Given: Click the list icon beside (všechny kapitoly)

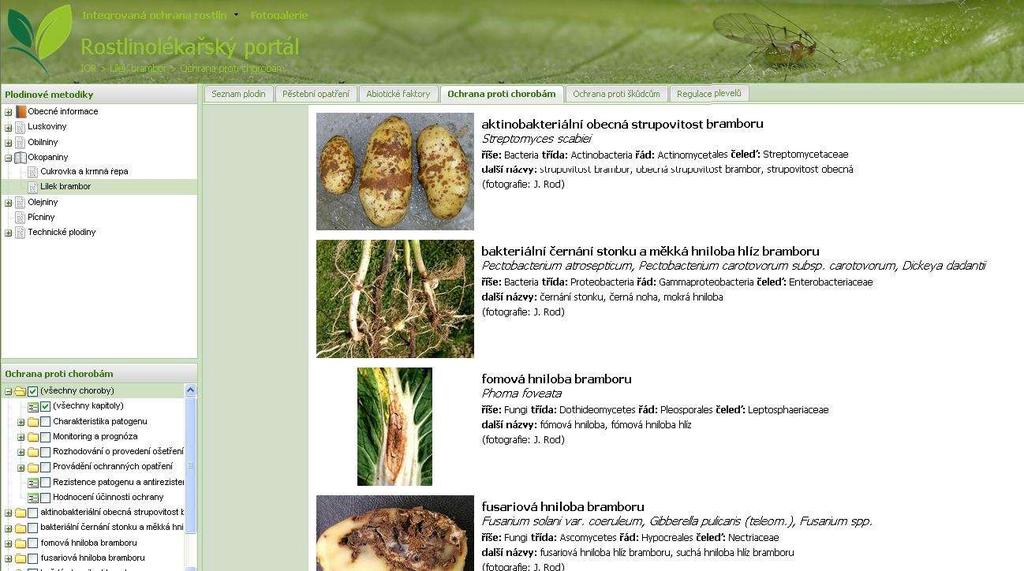Looking at the screenshot, I should [33, 406].
